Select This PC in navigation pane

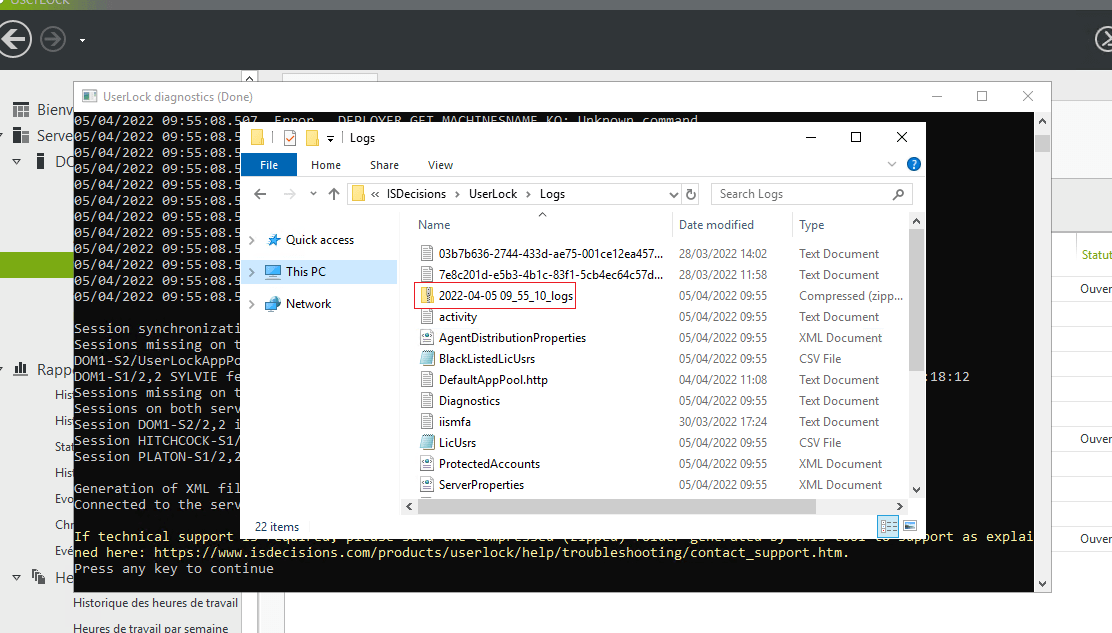[x=306, y=272]
